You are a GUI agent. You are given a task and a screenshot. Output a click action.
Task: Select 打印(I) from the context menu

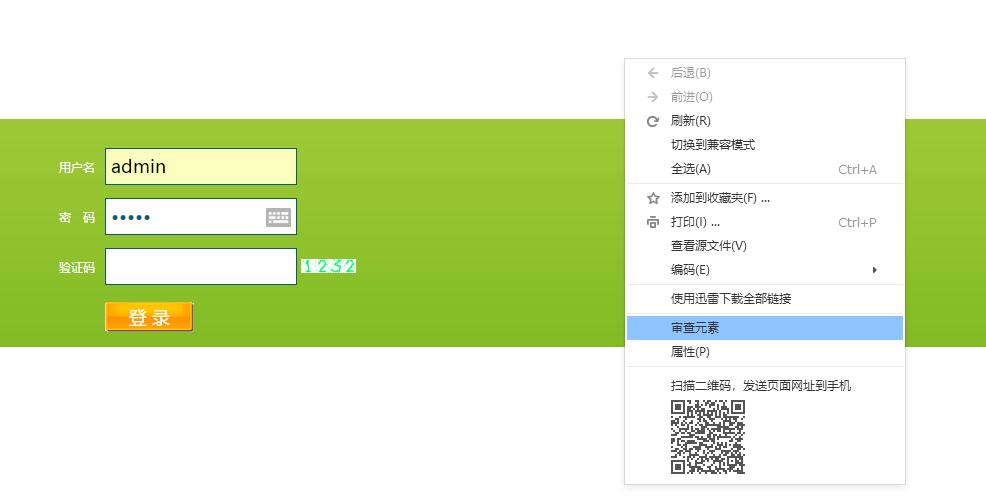pyautogui.click(x=695, y=222)
